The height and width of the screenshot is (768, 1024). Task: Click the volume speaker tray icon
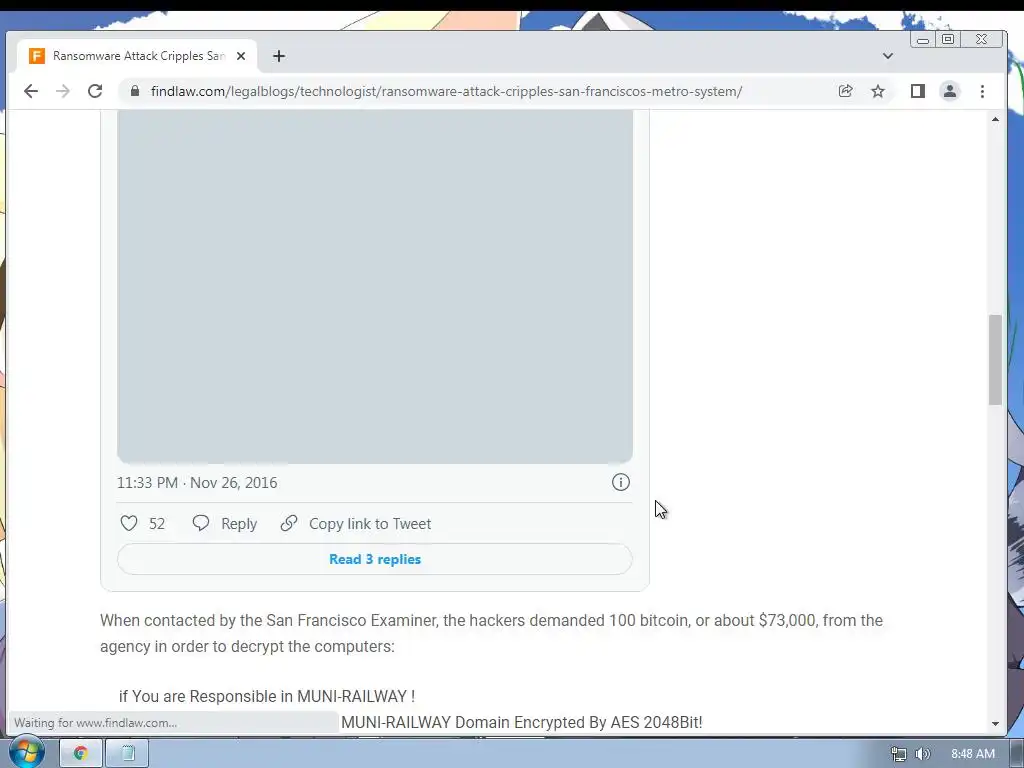pos(922,754)
